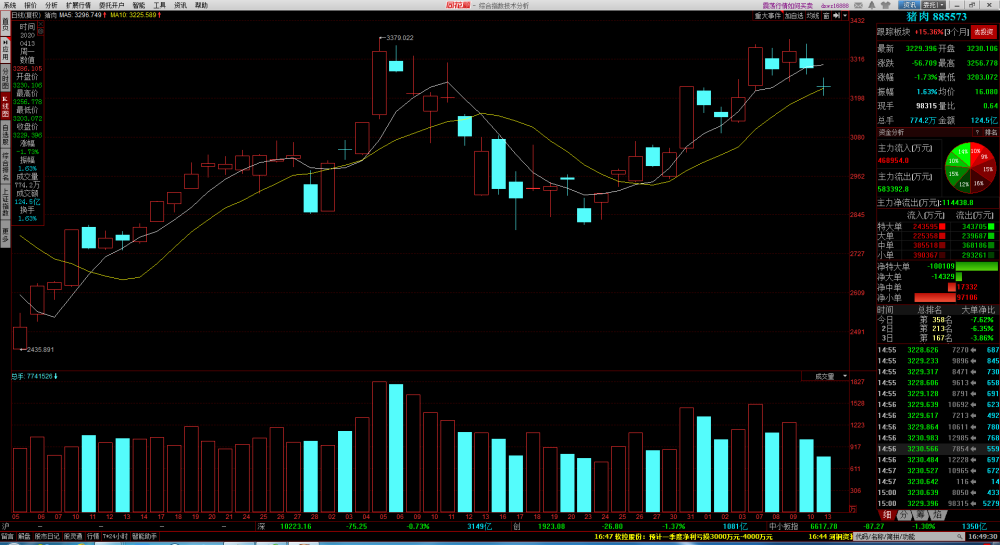Open the 帮助 menu
Viewport: 1000px width, 545px height.
[x=202, y=5]
